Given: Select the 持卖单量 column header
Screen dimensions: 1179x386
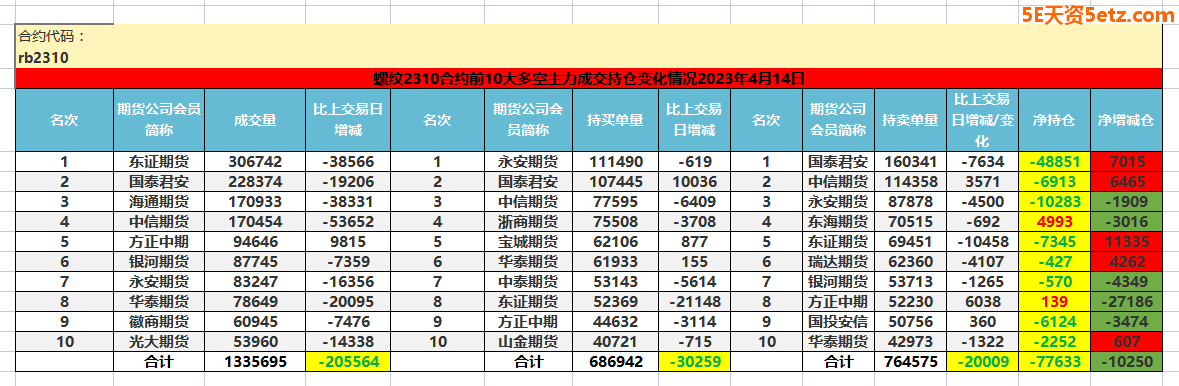Looking at the screenshot, I should tap(910, 120).
